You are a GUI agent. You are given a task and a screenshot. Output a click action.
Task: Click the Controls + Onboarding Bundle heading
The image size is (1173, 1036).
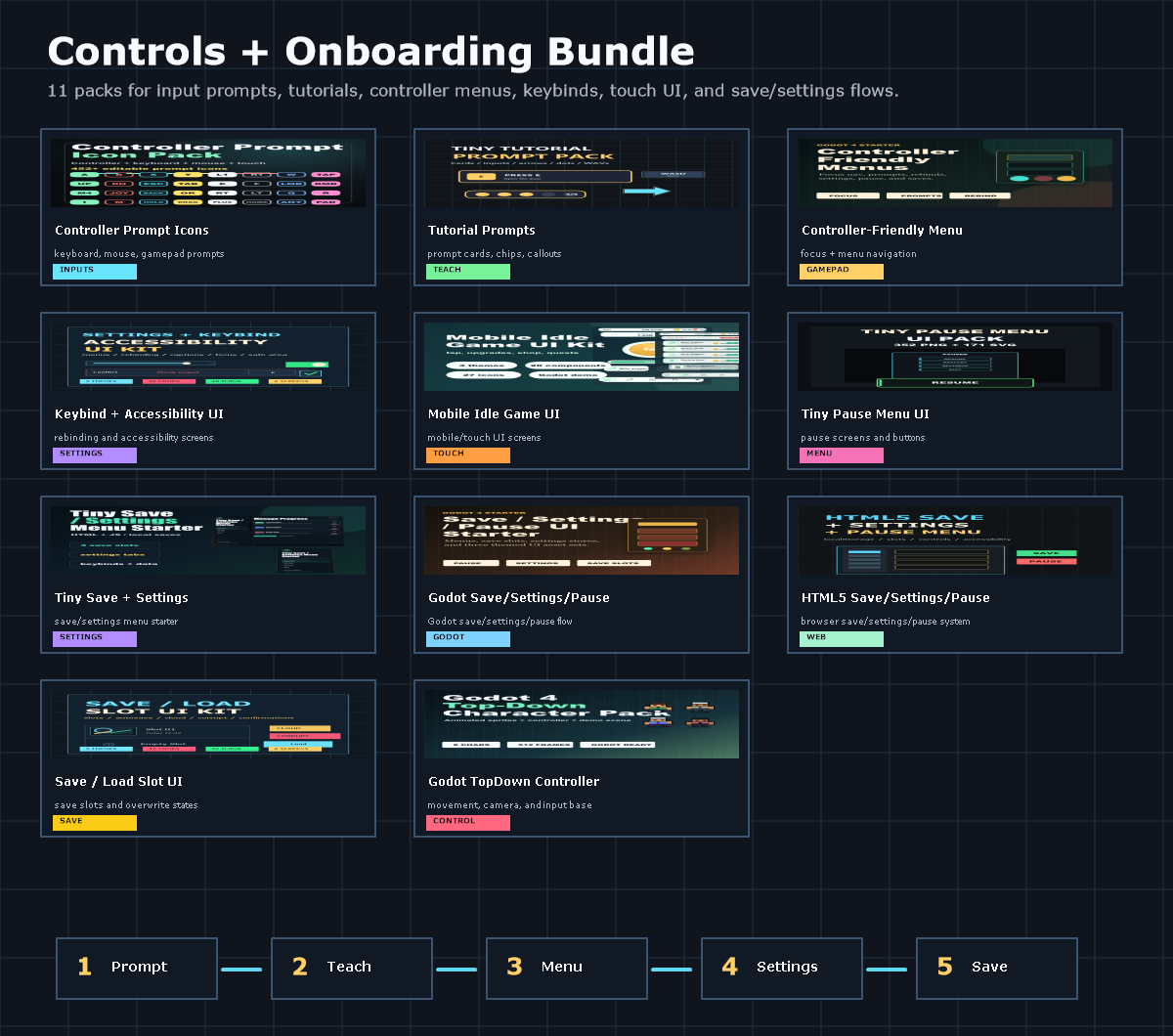371,52
